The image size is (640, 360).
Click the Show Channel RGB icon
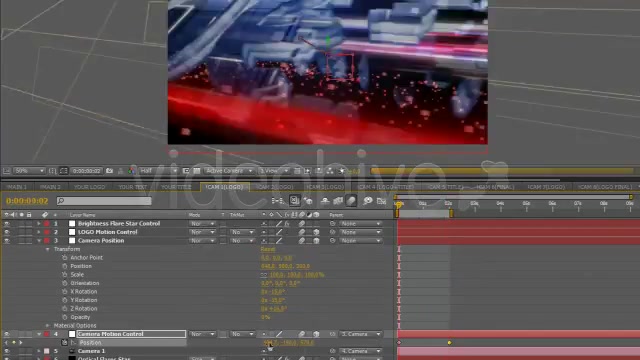point(131,171)
